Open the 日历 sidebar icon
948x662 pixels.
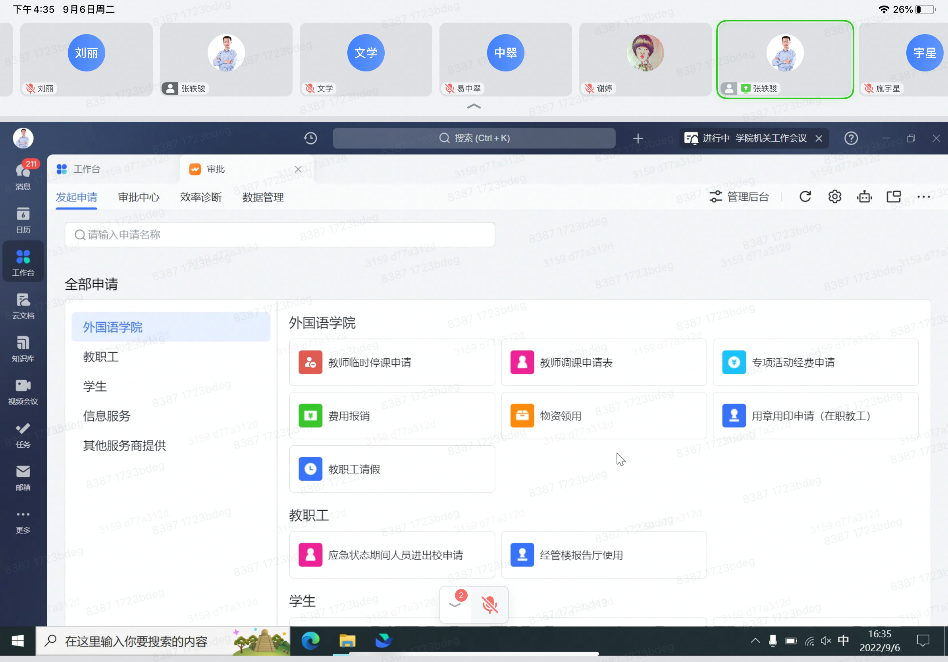point(22,222)
